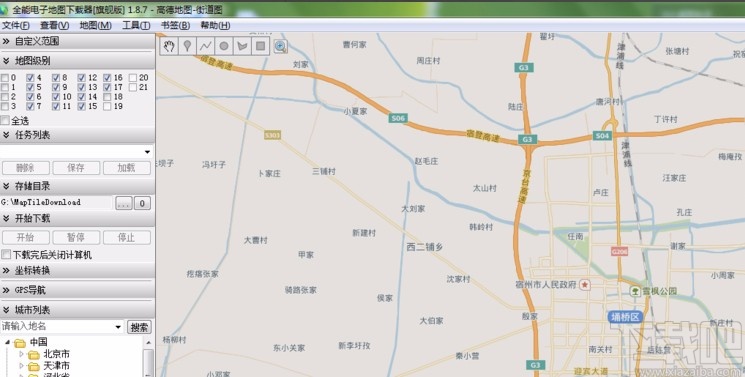Viewport: 745px width, 377px height.
Task: Select the polyline drawing tool
Action: tap(205, 46)
